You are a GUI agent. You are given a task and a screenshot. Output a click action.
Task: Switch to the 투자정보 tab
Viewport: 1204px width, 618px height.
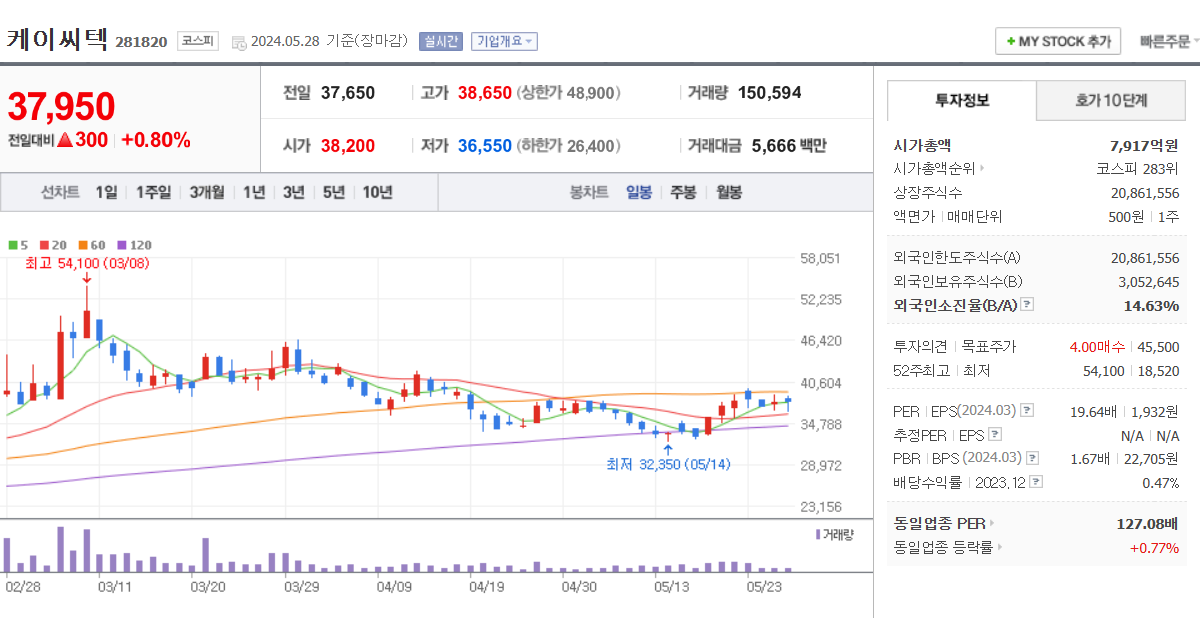coord(962,100)
